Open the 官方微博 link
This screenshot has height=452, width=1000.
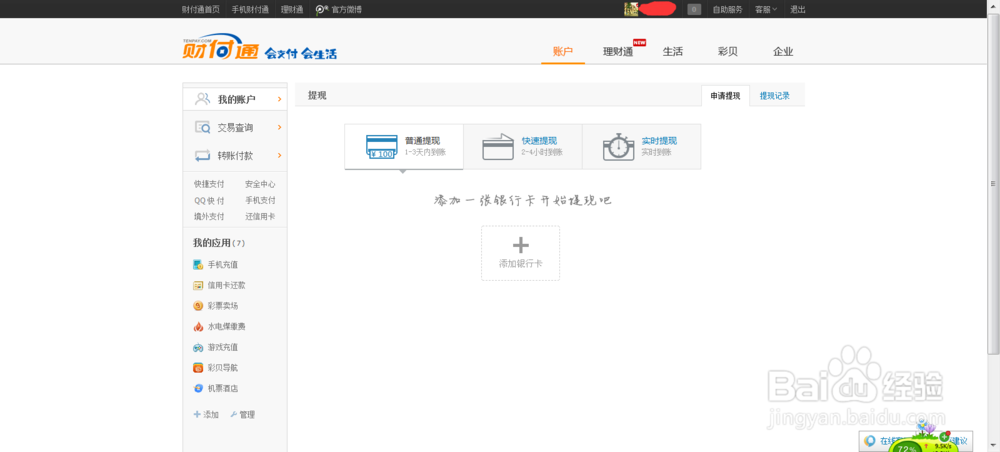(x=347, y=9)
